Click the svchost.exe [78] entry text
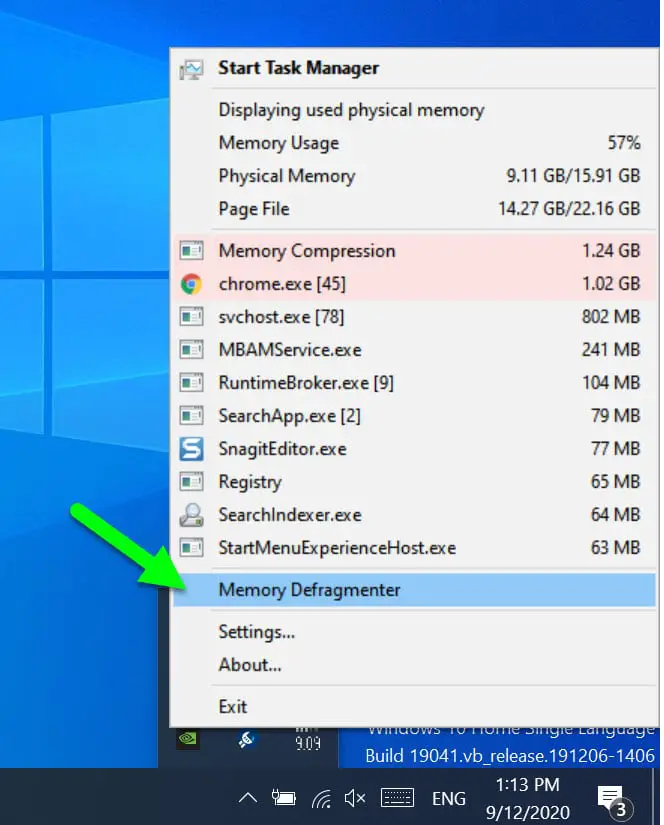 pyautogui.click(x=281, y=317)
